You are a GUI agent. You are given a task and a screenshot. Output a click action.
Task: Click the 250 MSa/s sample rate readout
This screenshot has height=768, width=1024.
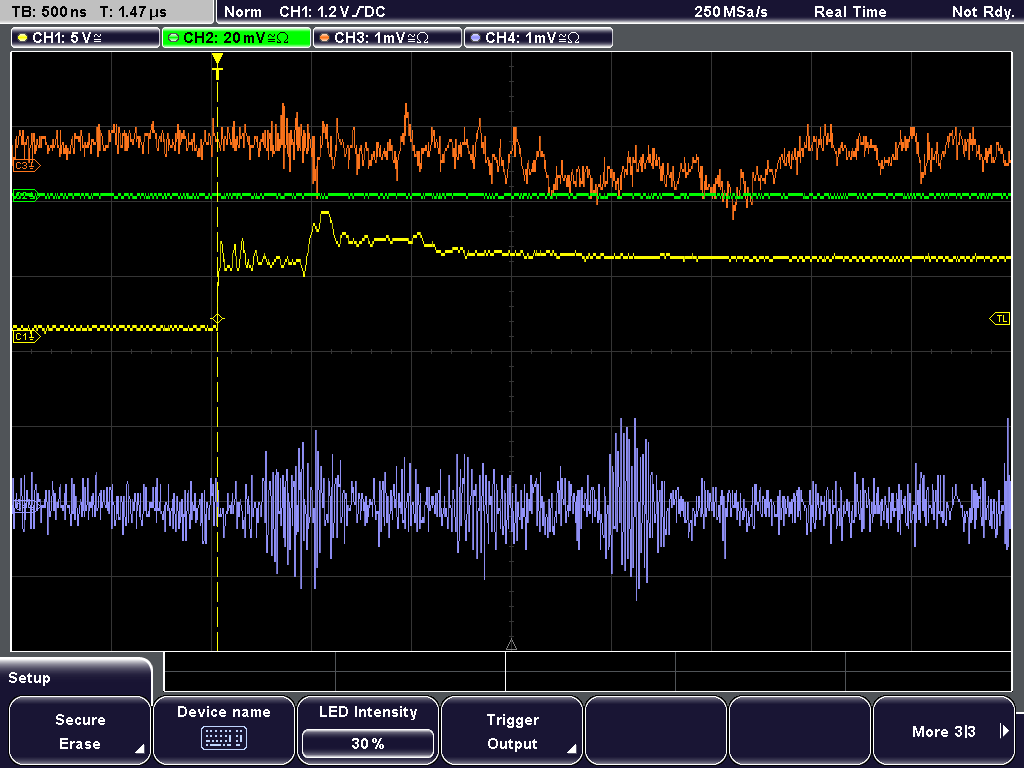point(731,12)
